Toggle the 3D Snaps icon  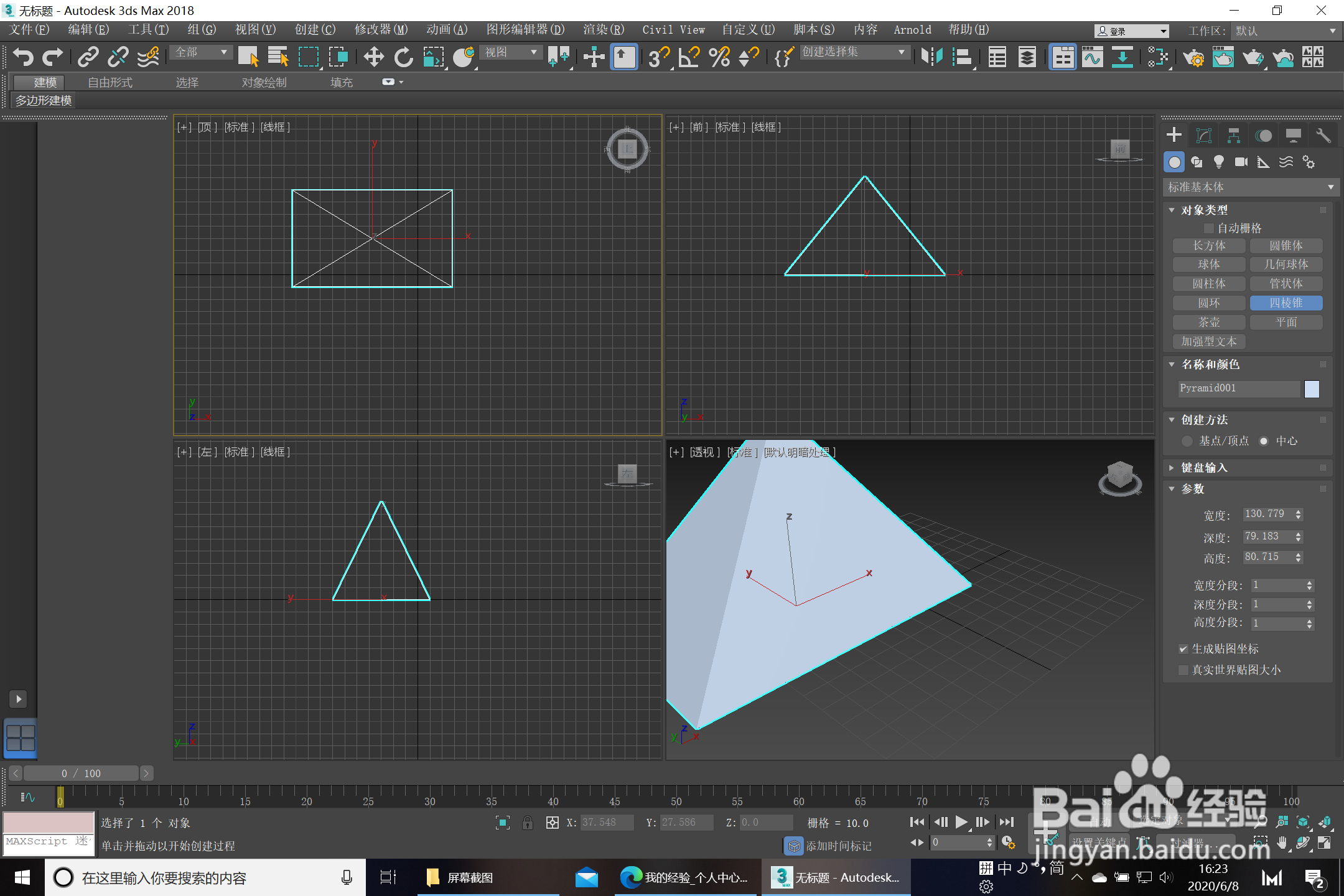pos(658,57)
